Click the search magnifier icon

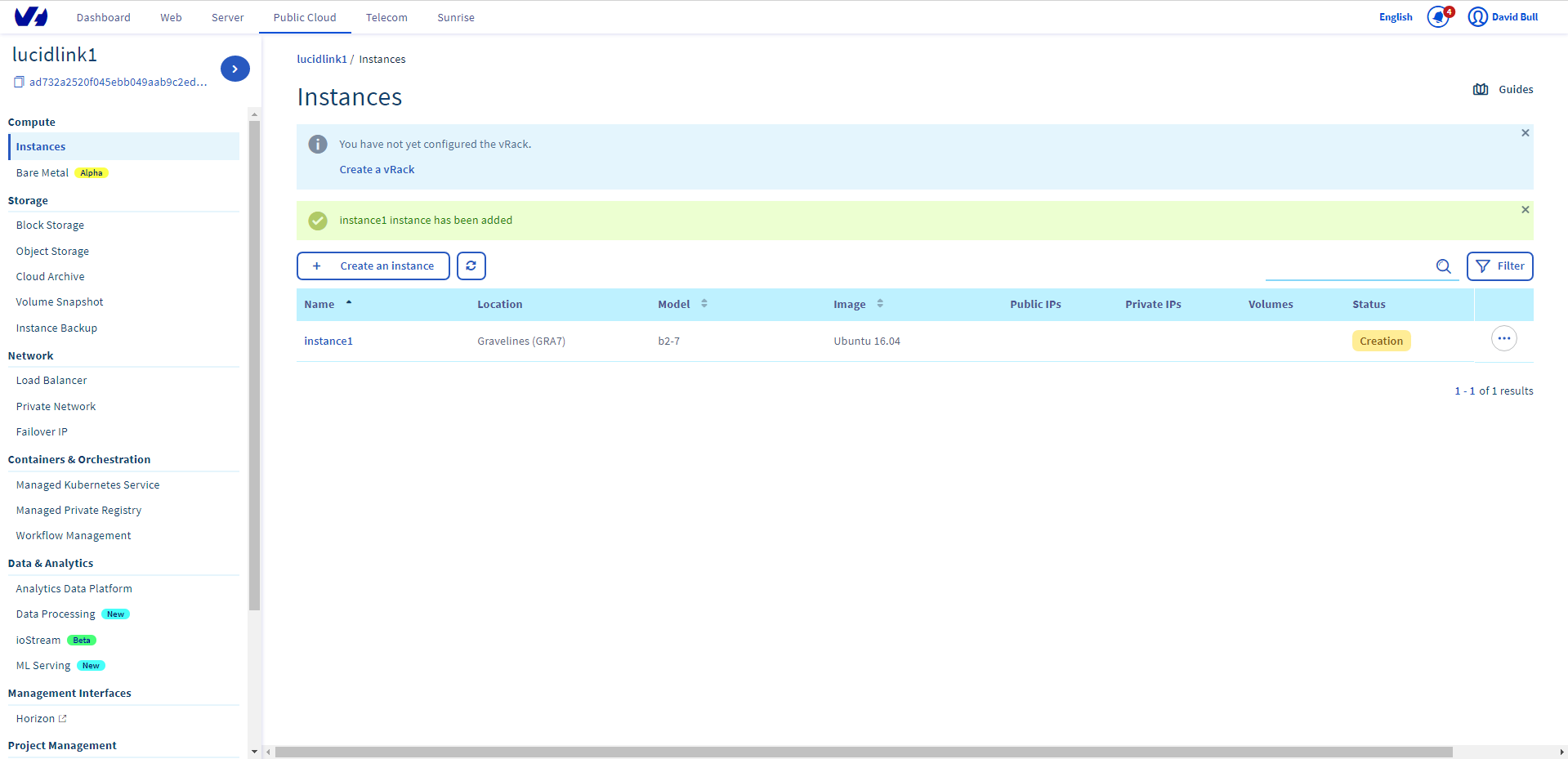point(1444,266)
